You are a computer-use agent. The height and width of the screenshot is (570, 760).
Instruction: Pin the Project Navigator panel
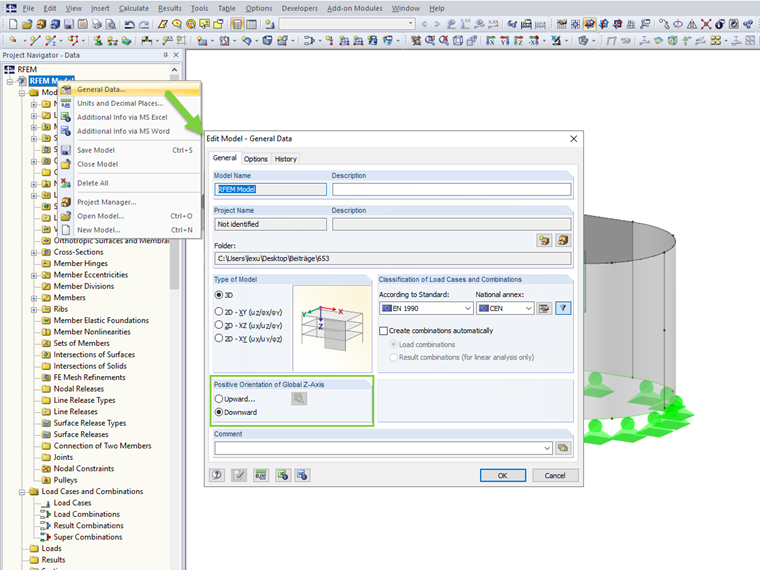[x=165, y=55]
